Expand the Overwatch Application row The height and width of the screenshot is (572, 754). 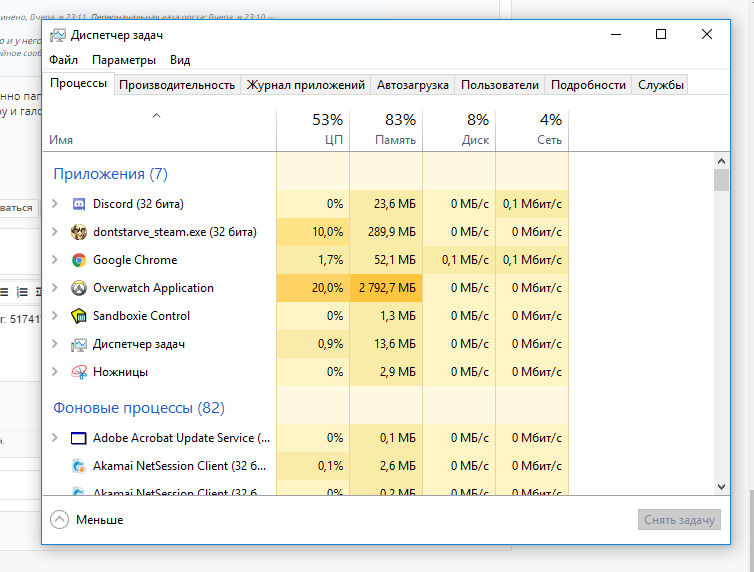[x=55, y=287]
